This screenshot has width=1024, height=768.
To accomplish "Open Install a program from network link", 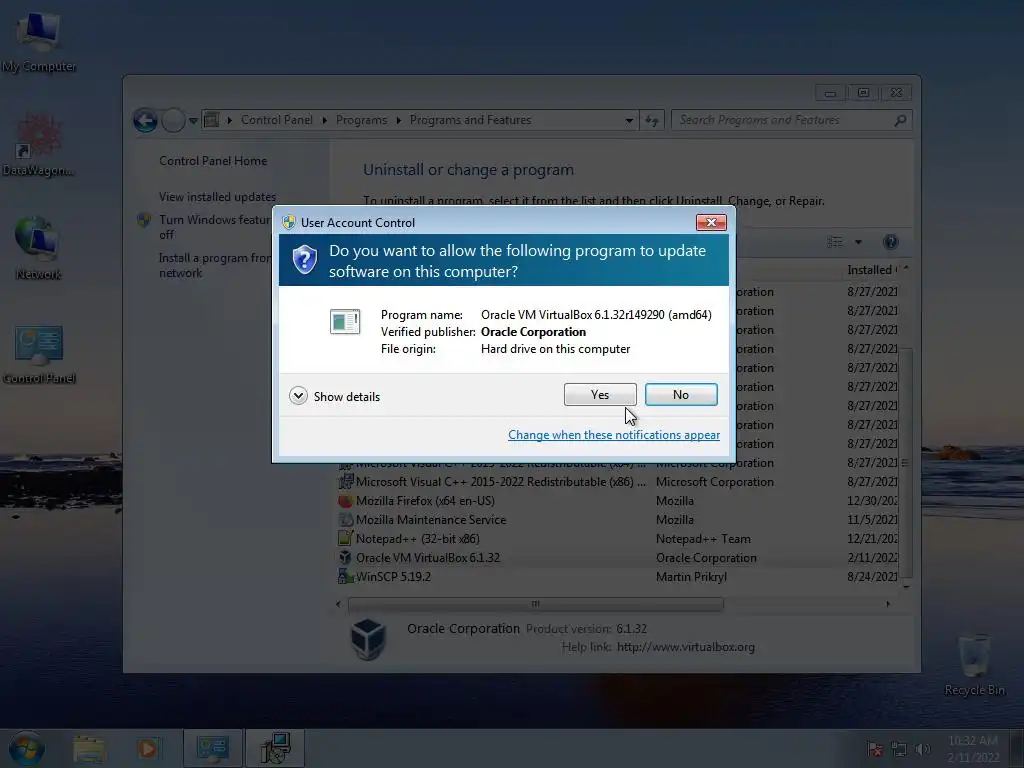I will 215,265.
